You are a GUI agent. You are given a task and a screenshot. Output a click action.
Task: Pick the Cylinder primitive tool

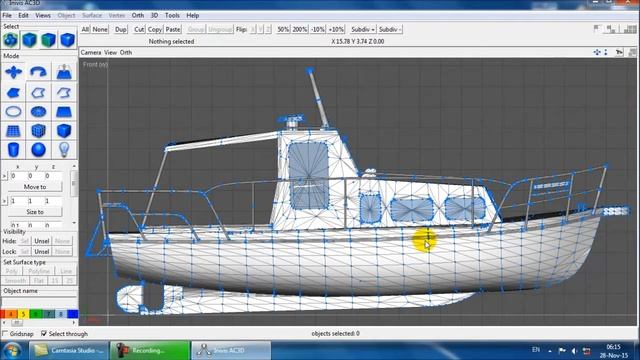pyautogui.click(x=13, y=149)
